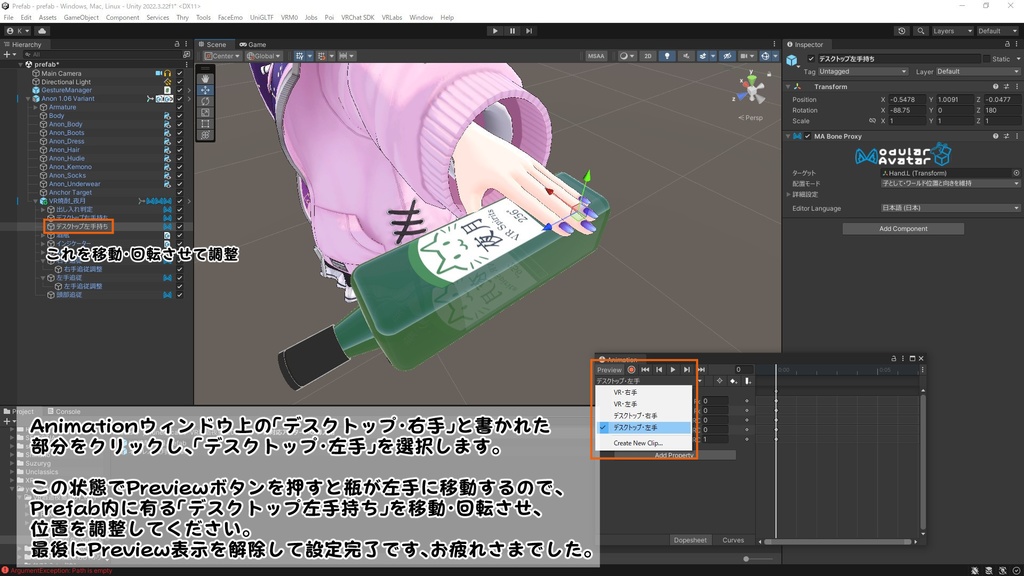Screen dimensions: 1024x576
Task: Select the Scale tool in Scene toolbar
Action: (x=206, y=112)
